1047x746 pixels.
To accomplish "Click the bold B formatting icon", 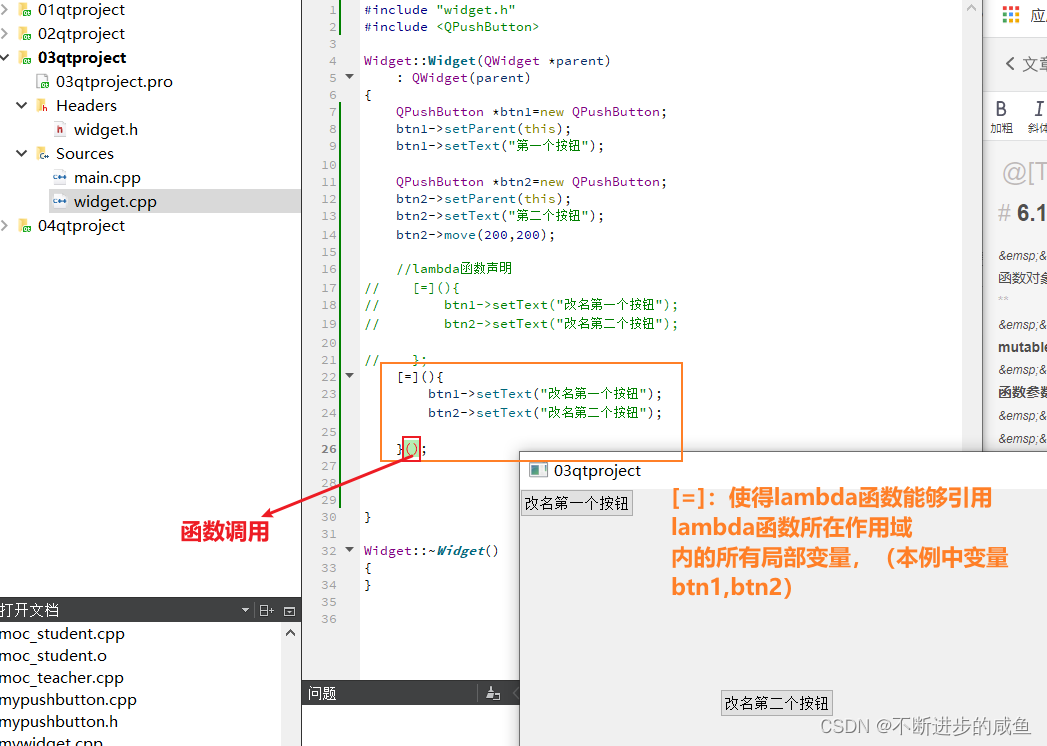I will [x=1001, y=109].
